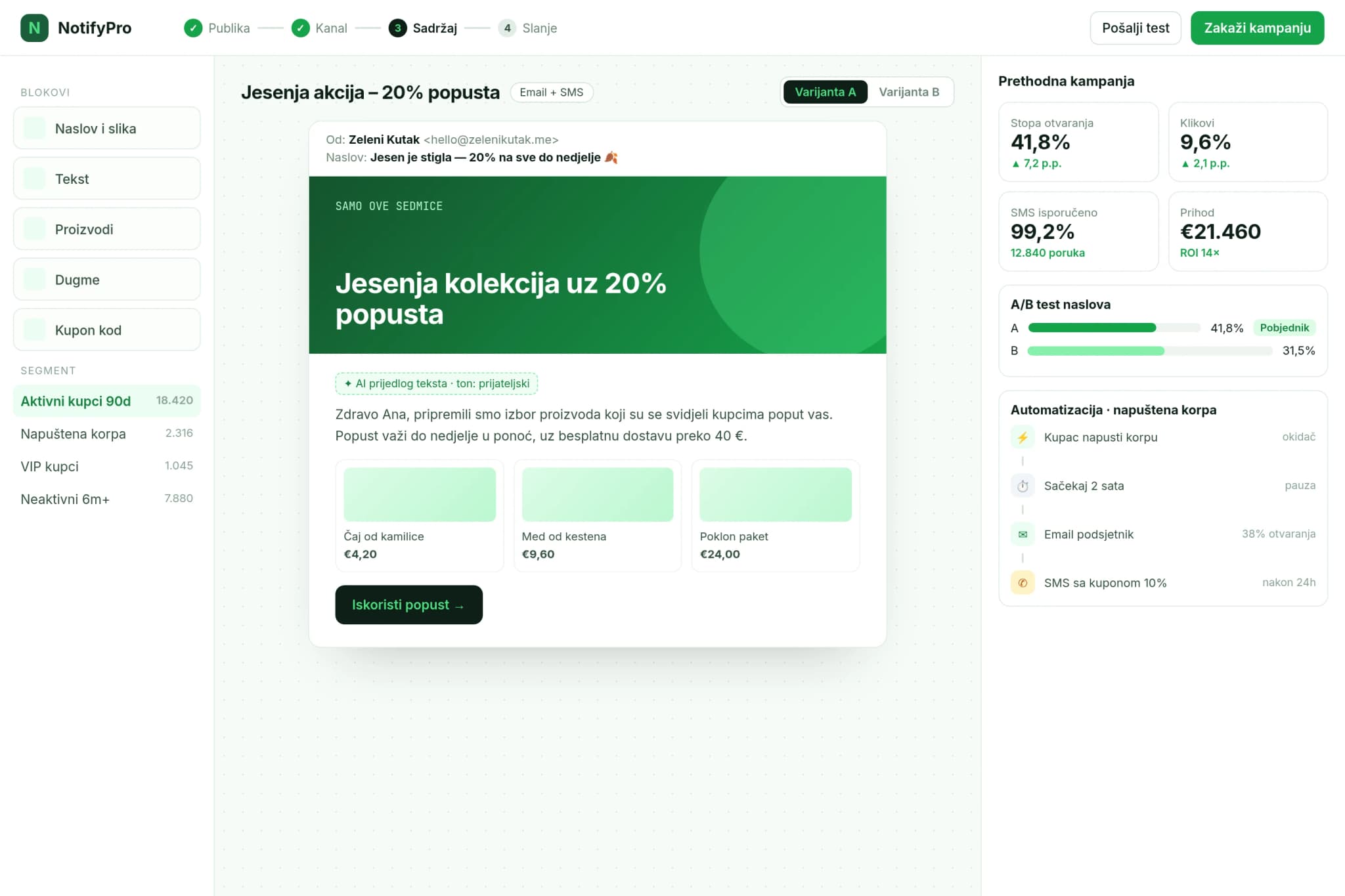Click the B variant progress bar
Image resolution: width=1345 pixels, height=896 pixels.
point(1150,351)
